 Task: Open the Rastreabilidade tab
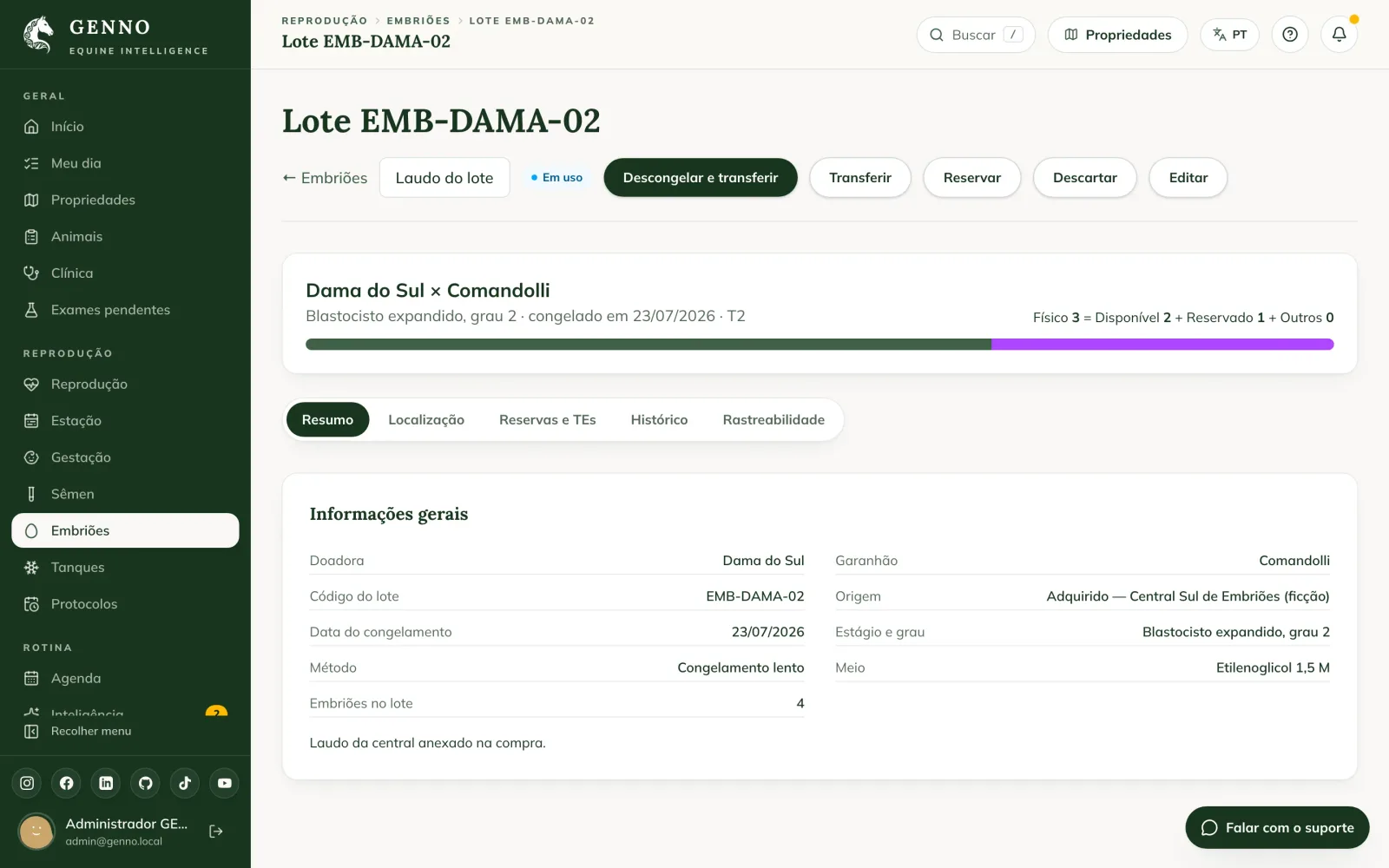pyautogui.click(x=773, y=420)
